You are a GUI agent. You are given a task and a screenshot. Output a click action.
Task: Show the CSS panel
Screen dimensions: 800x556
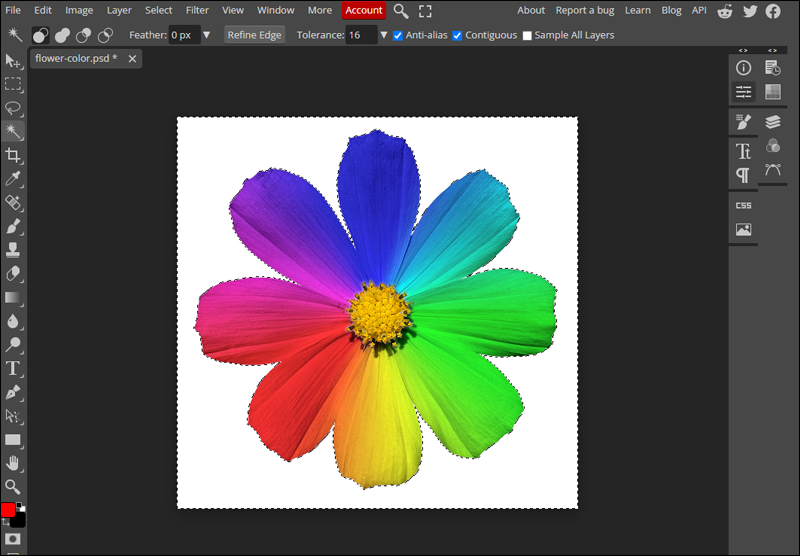(743, 205)
